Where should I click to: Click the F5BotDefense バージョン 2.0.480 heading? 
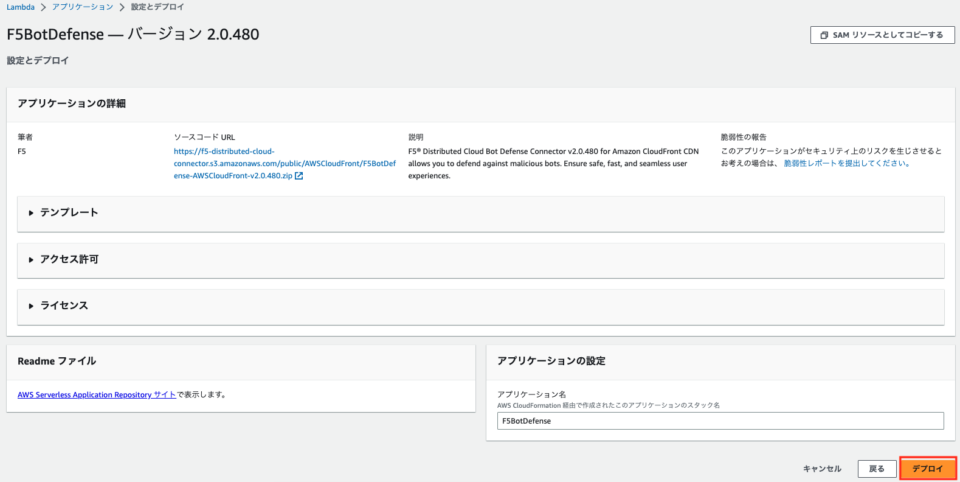coord(133,35)
